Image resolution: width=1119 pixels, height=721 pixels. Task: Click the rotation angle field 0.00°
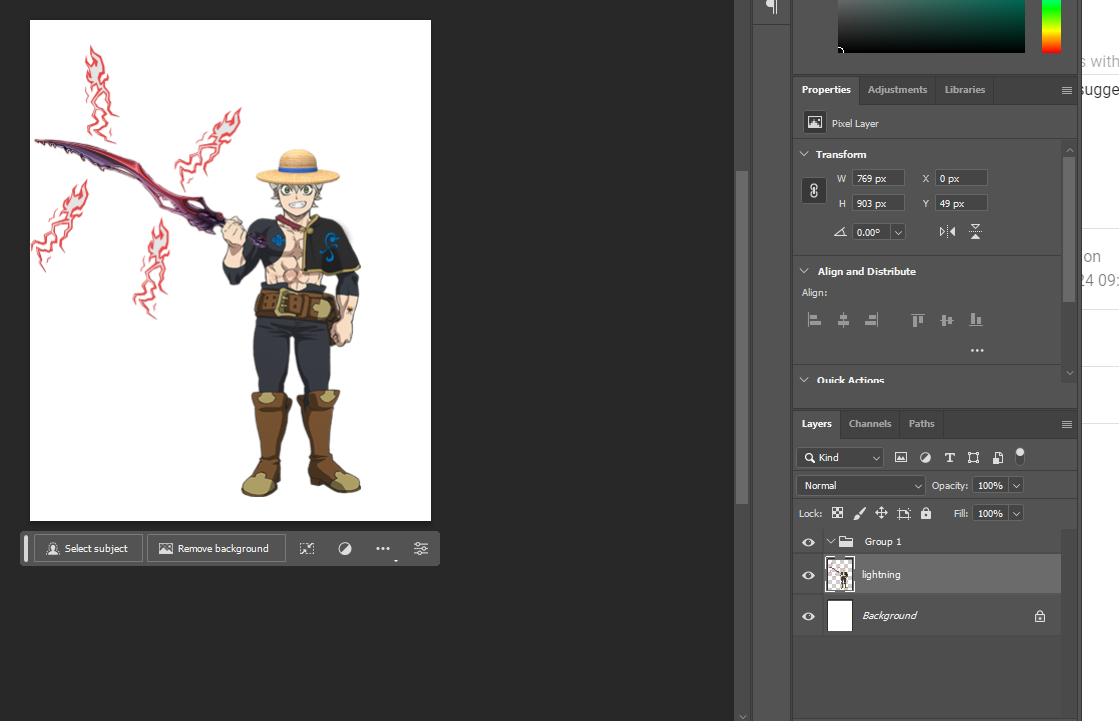(871, 232)
